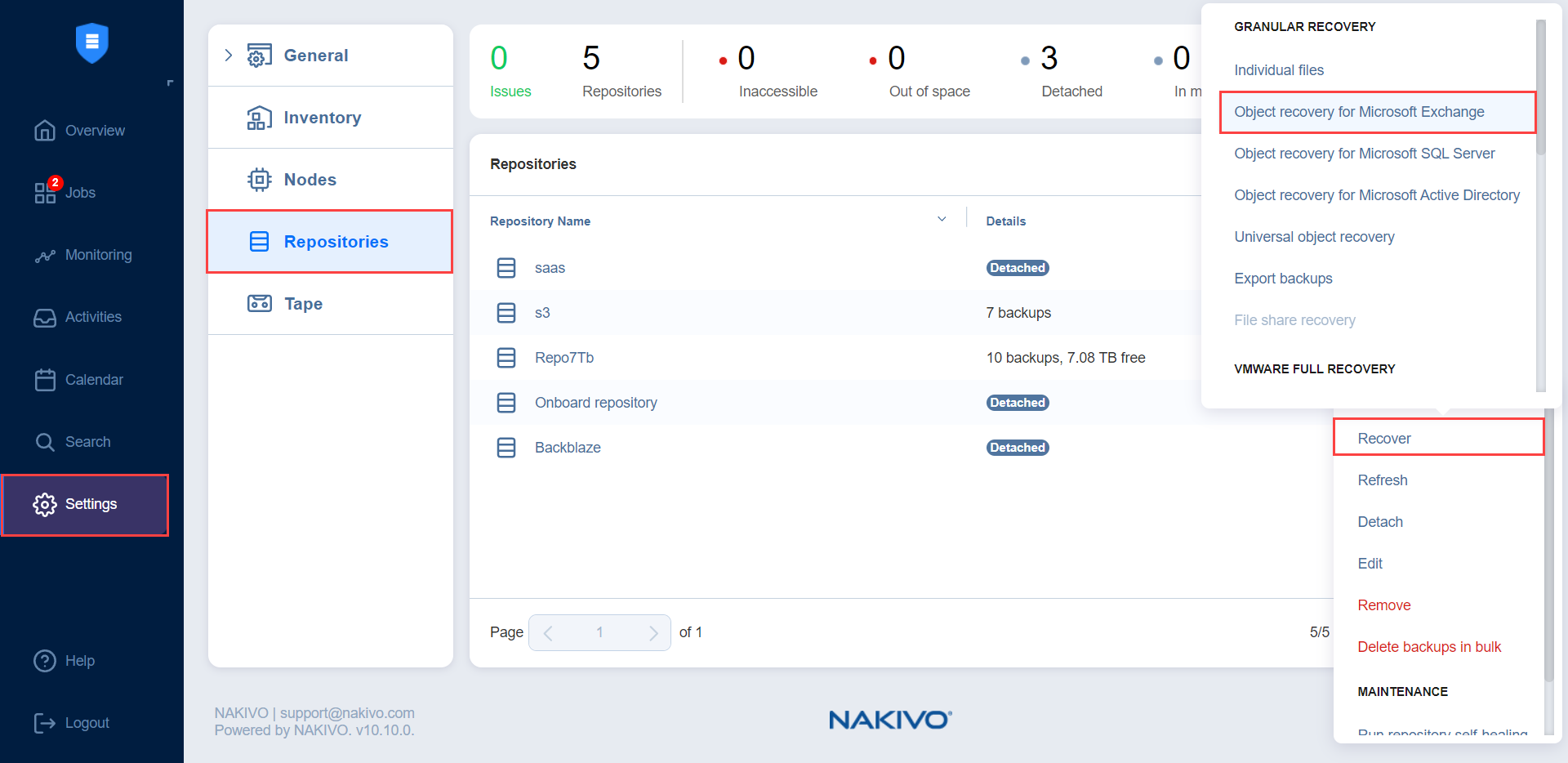Click the Detached counter showing 3
The width and height of the screenshot is (1568, 763).
(x=1061, y=72)
